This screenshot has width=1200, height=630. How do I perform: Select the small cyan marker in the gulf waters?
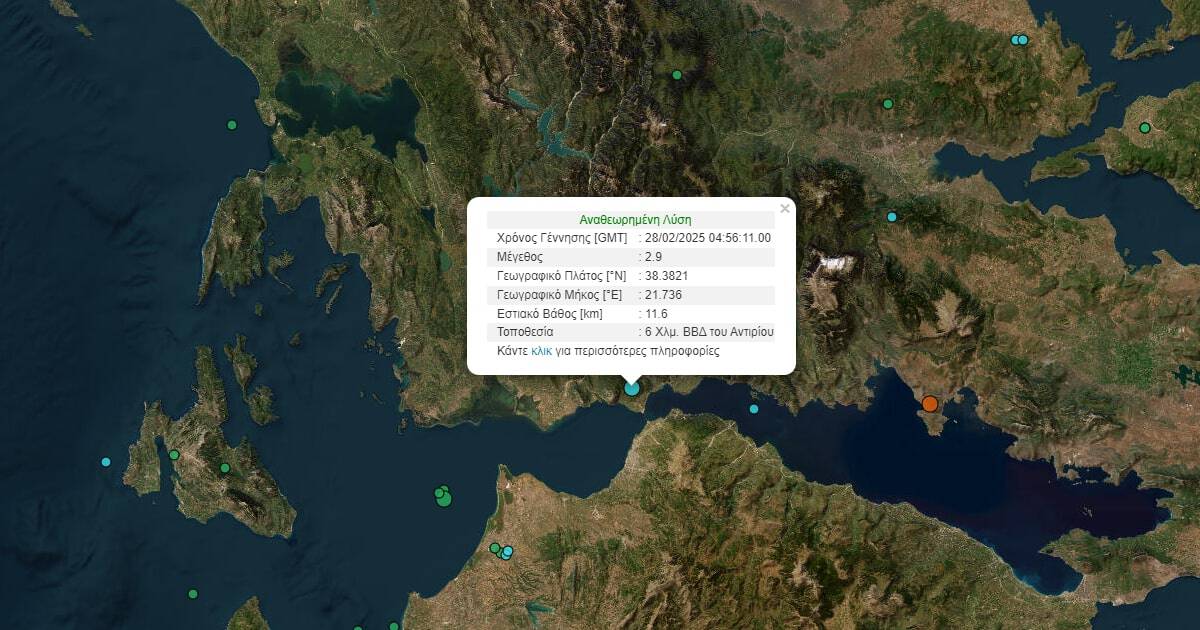click(754, 409)
